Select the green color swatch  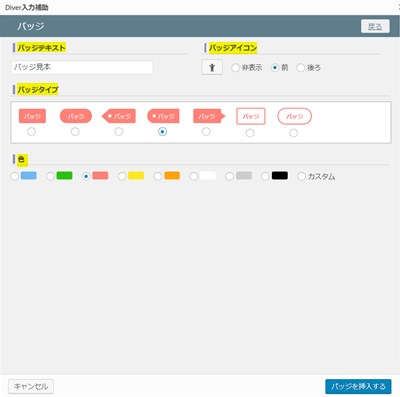click(x=50, y=176)
